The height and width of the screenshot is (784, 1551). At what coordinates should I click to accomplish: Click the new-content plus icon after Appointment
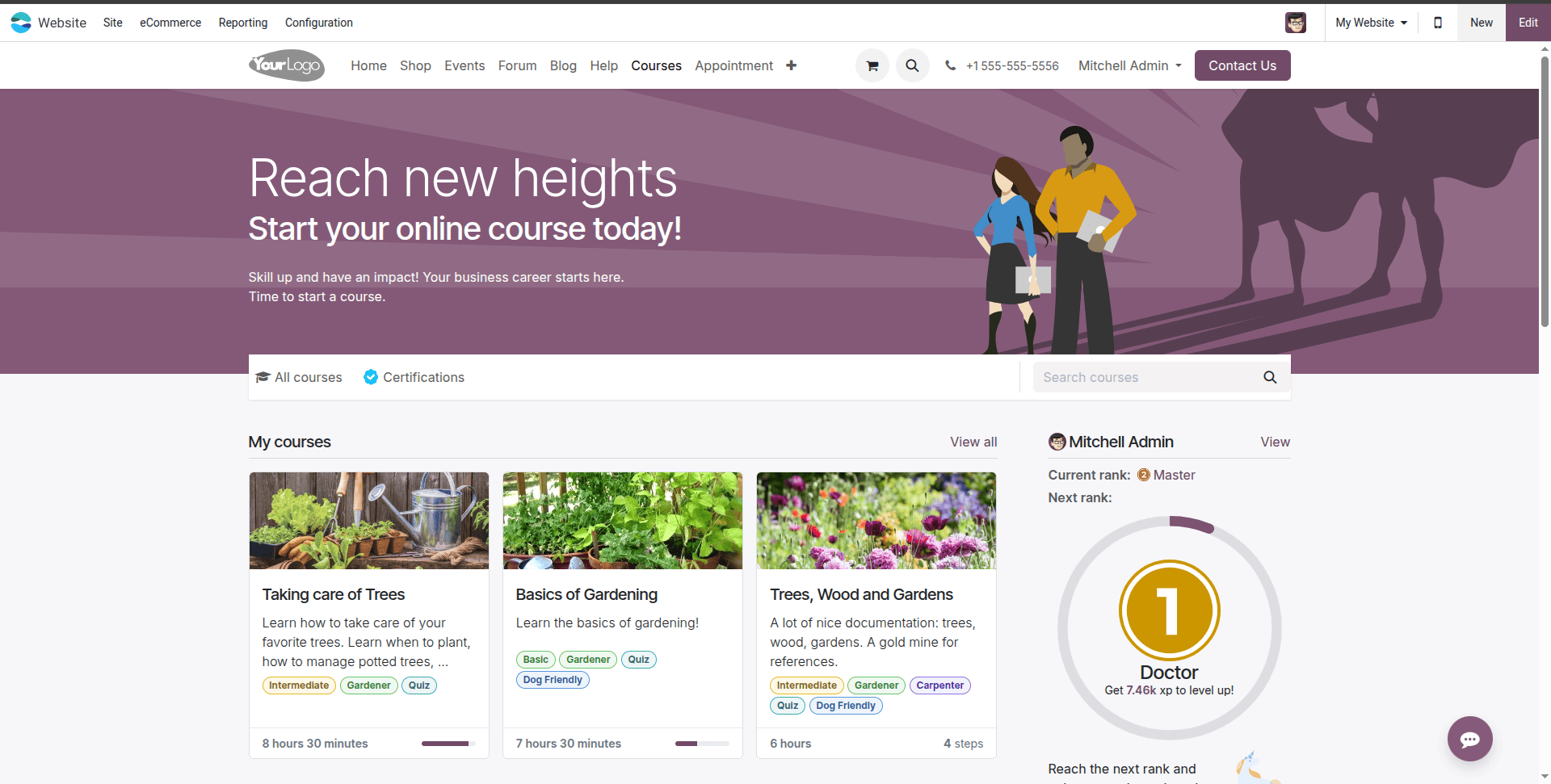point(791,65)
